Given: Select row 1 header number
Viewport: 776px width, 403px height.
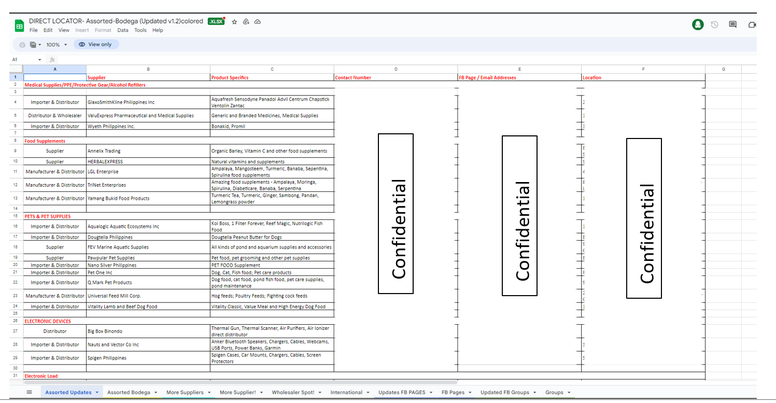Looking at the screenshot, I should [x=15, y=77].
